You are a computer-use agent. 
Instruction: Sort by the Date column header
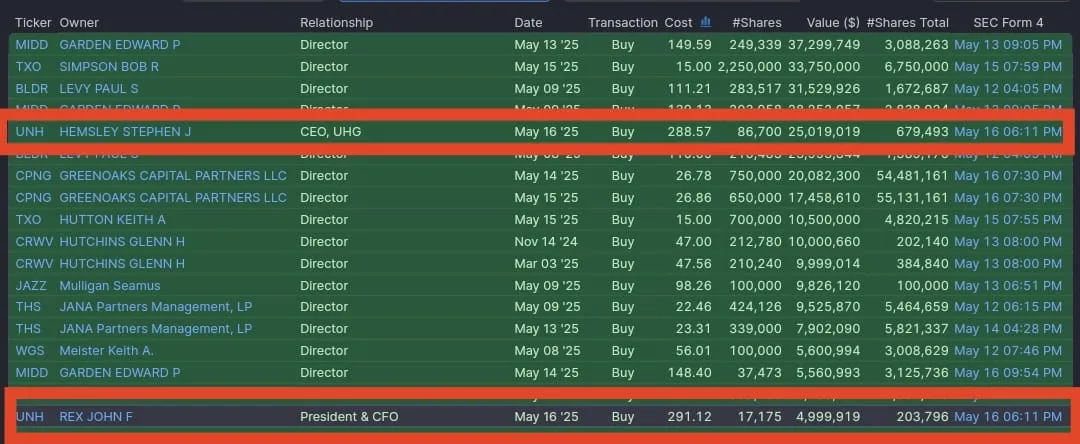[528, 23]
